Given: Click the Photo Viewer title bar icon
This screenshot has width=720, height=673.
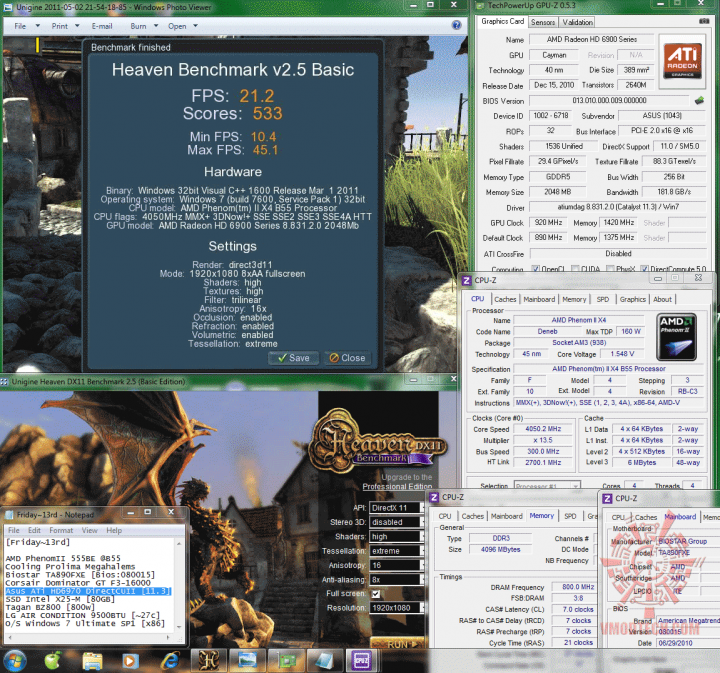Looking at the screenshot, I should pos(8,7).
